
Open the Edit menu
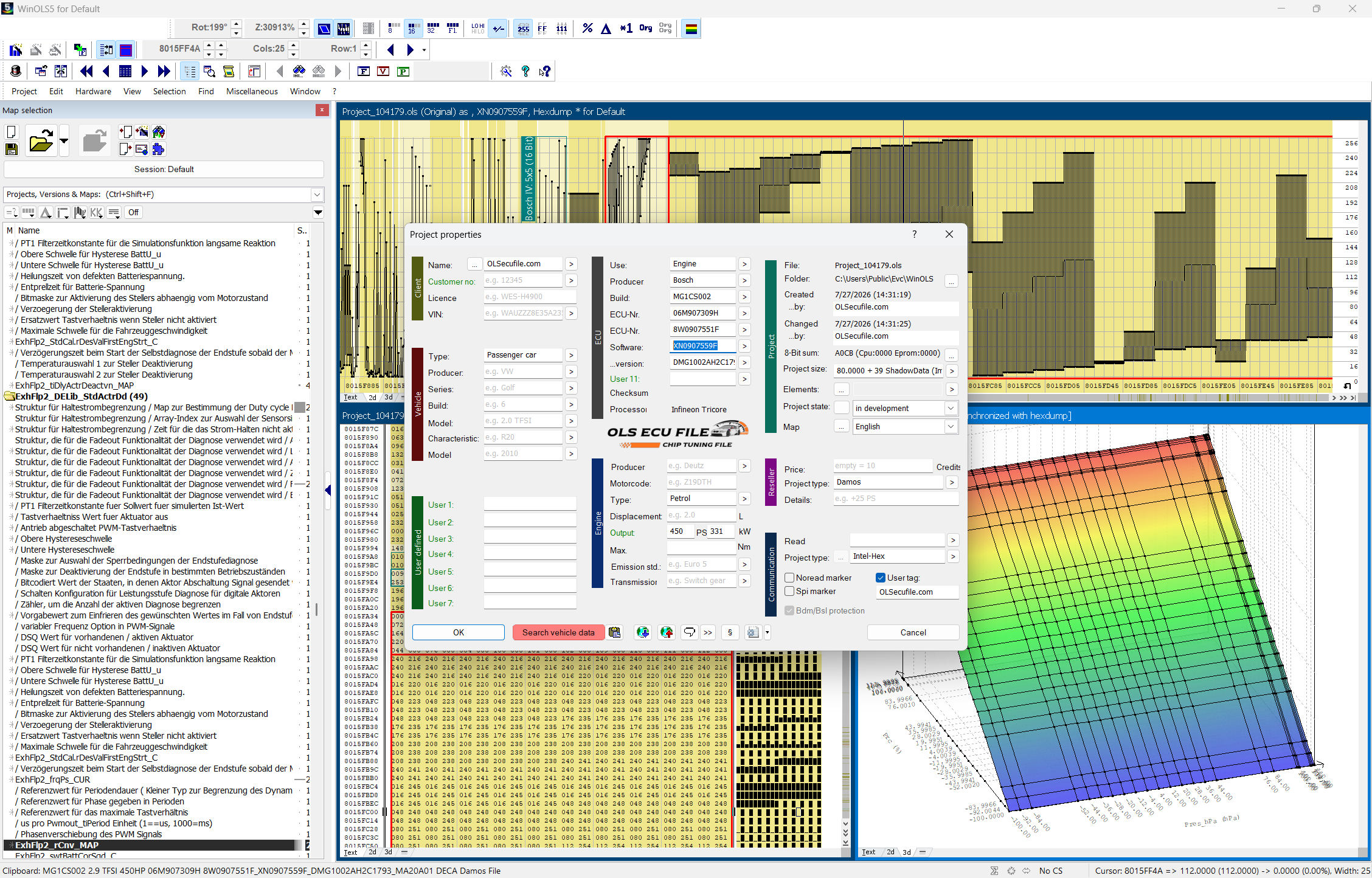tap(56, 91)
